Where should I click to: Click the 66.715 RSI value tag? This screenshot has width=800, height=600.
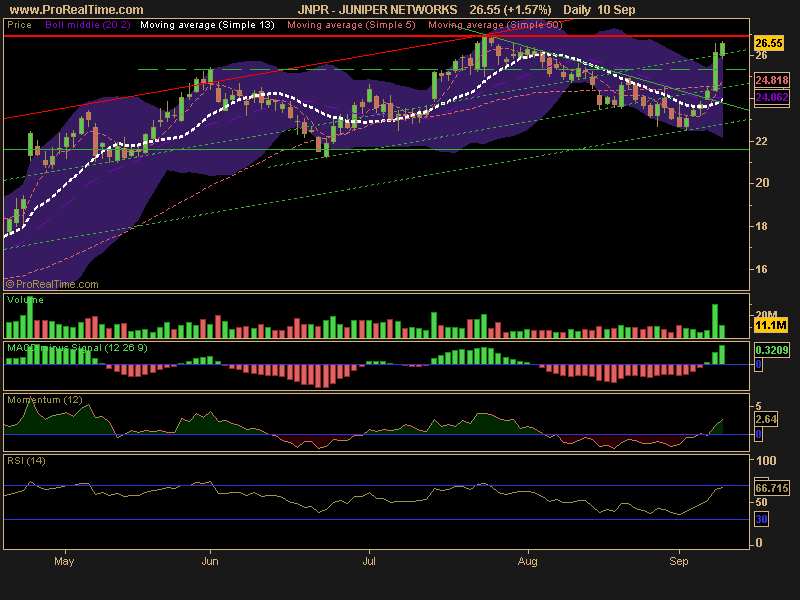click(772, 488)
